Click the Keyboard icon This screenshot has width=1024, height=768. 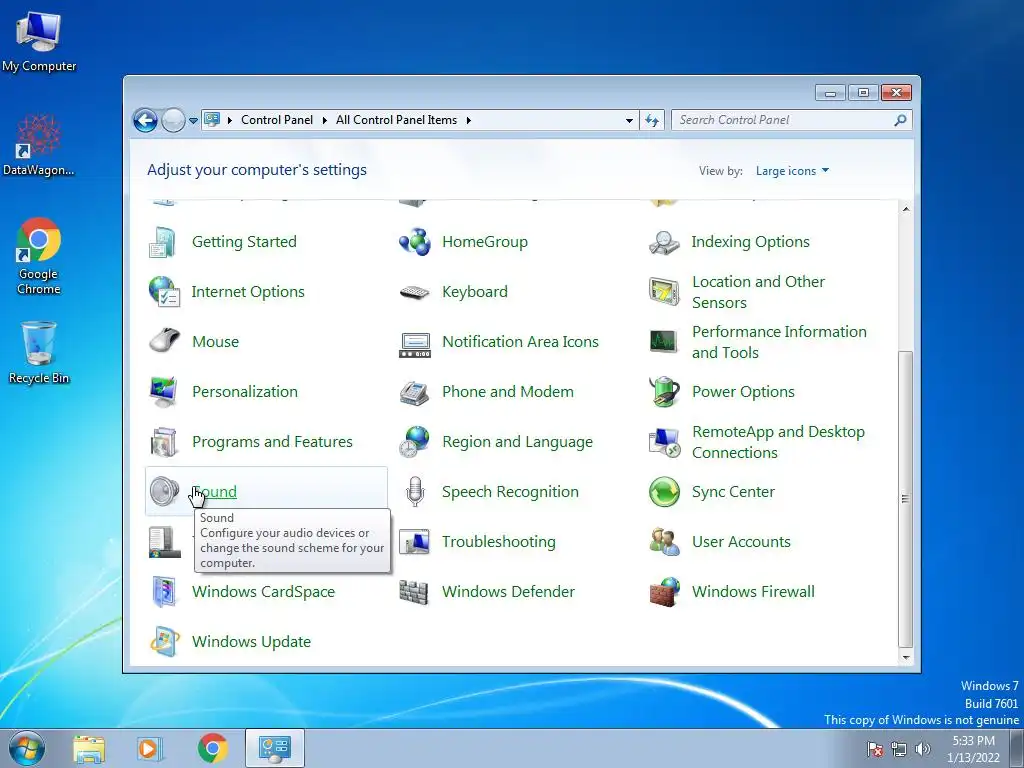[x=415, y=292]
